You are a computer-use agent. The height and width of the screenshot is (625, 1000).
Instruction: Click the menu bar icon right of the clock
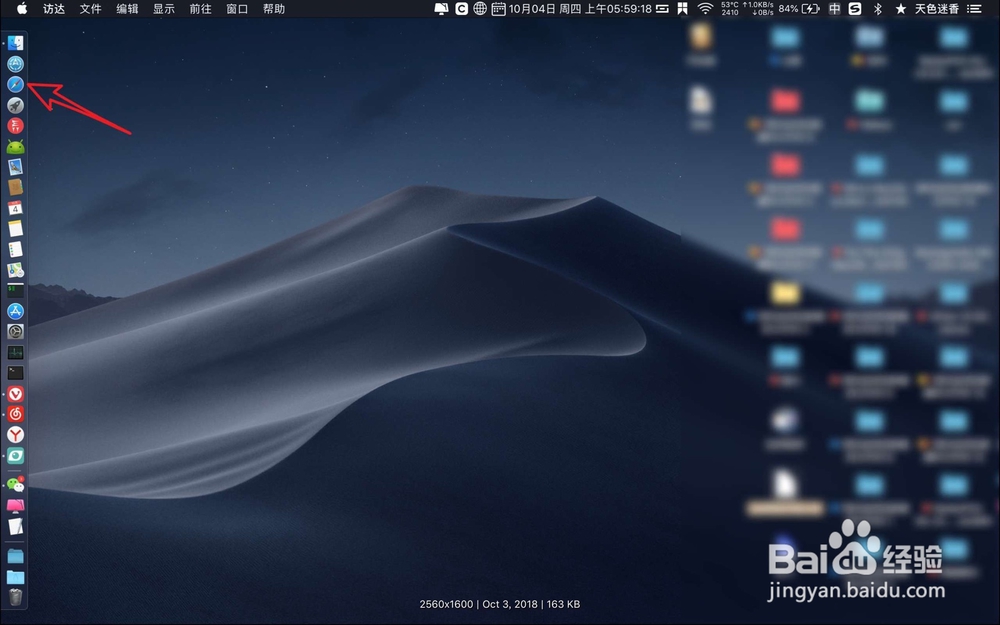[663, 8]
